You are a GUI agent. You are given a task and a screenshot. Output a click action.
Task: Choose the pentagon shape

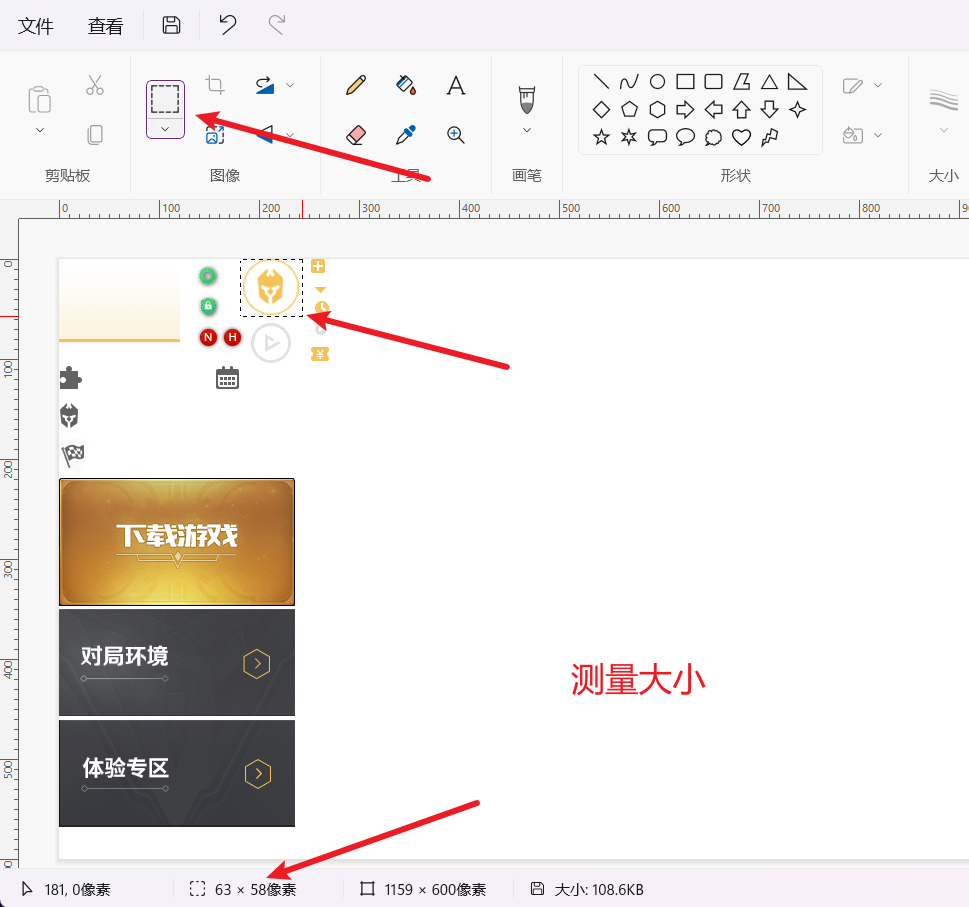coord(629,110)
